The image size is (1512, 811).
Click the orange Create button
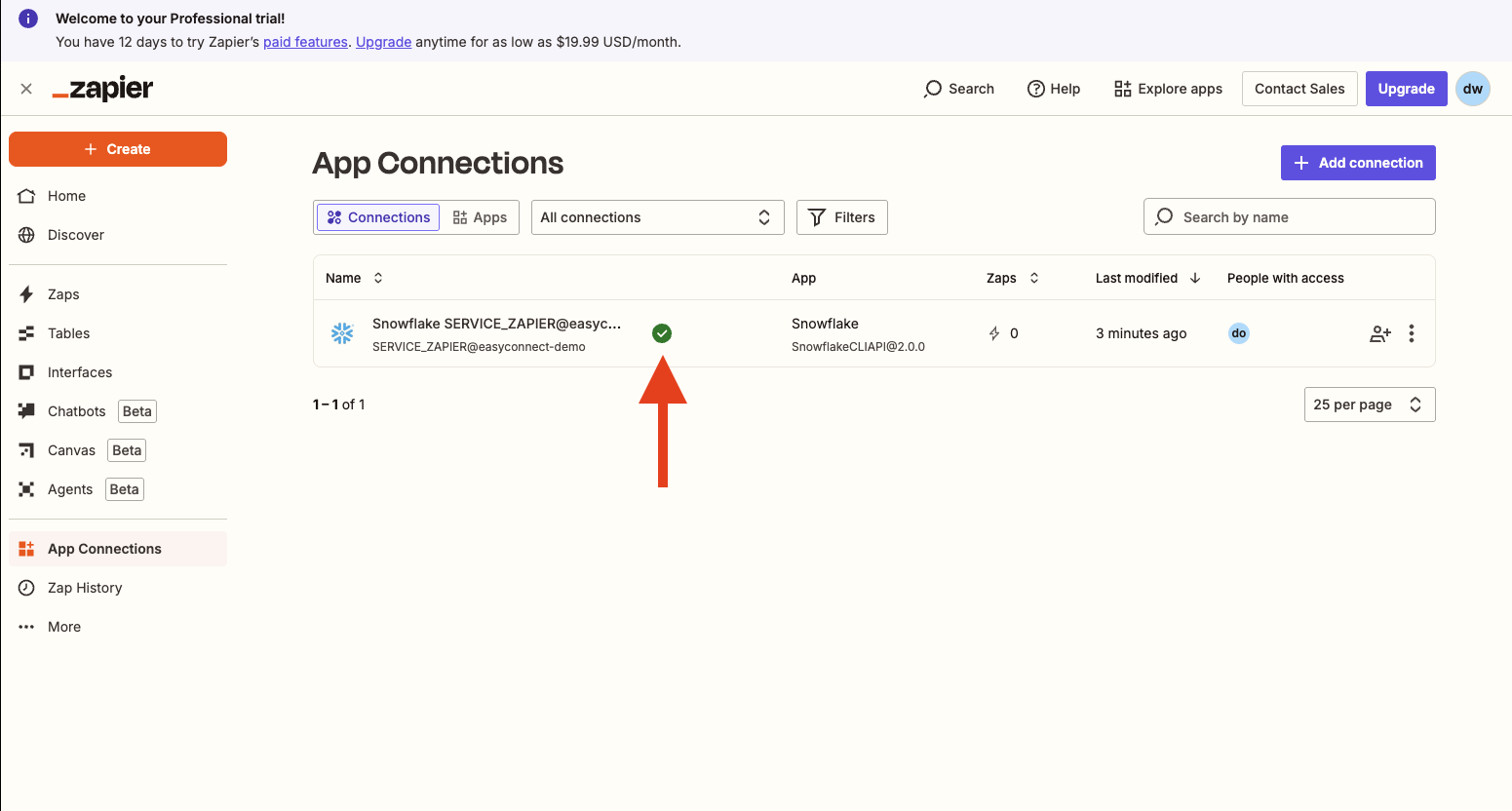118,149
